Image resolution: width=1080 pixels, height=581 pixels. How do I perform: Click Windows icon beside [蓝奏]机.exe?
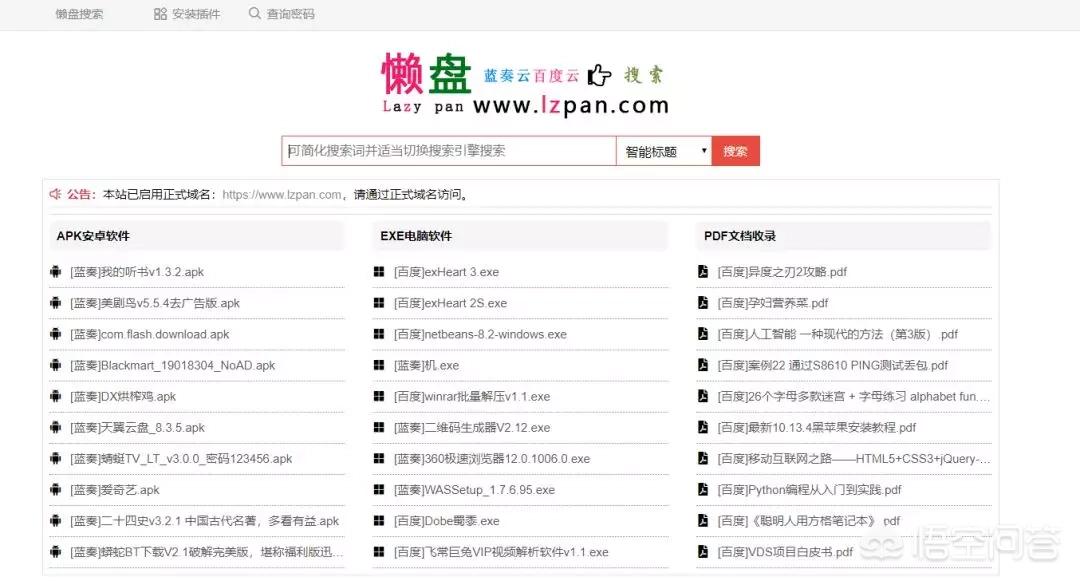[379, 365]
